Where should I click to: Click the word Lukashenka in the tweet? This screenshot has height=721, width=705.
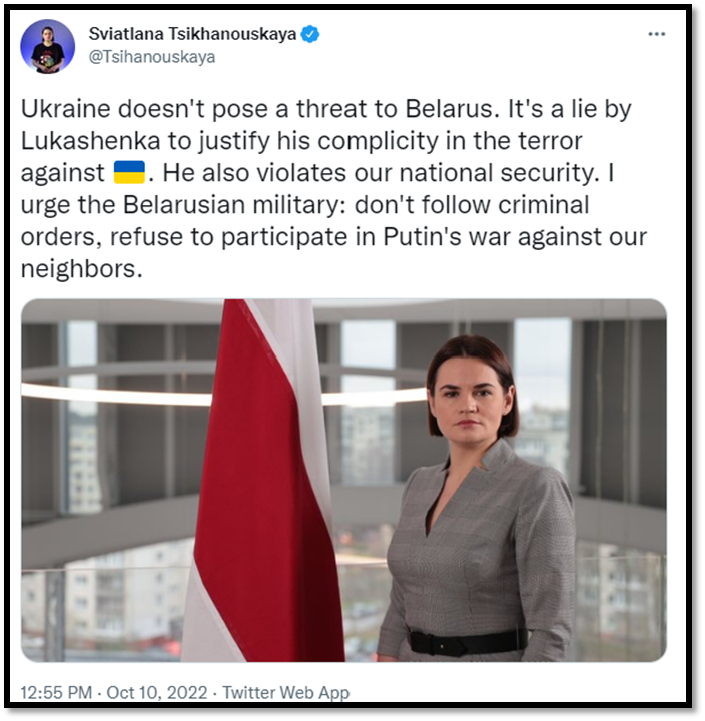[91, 141]
